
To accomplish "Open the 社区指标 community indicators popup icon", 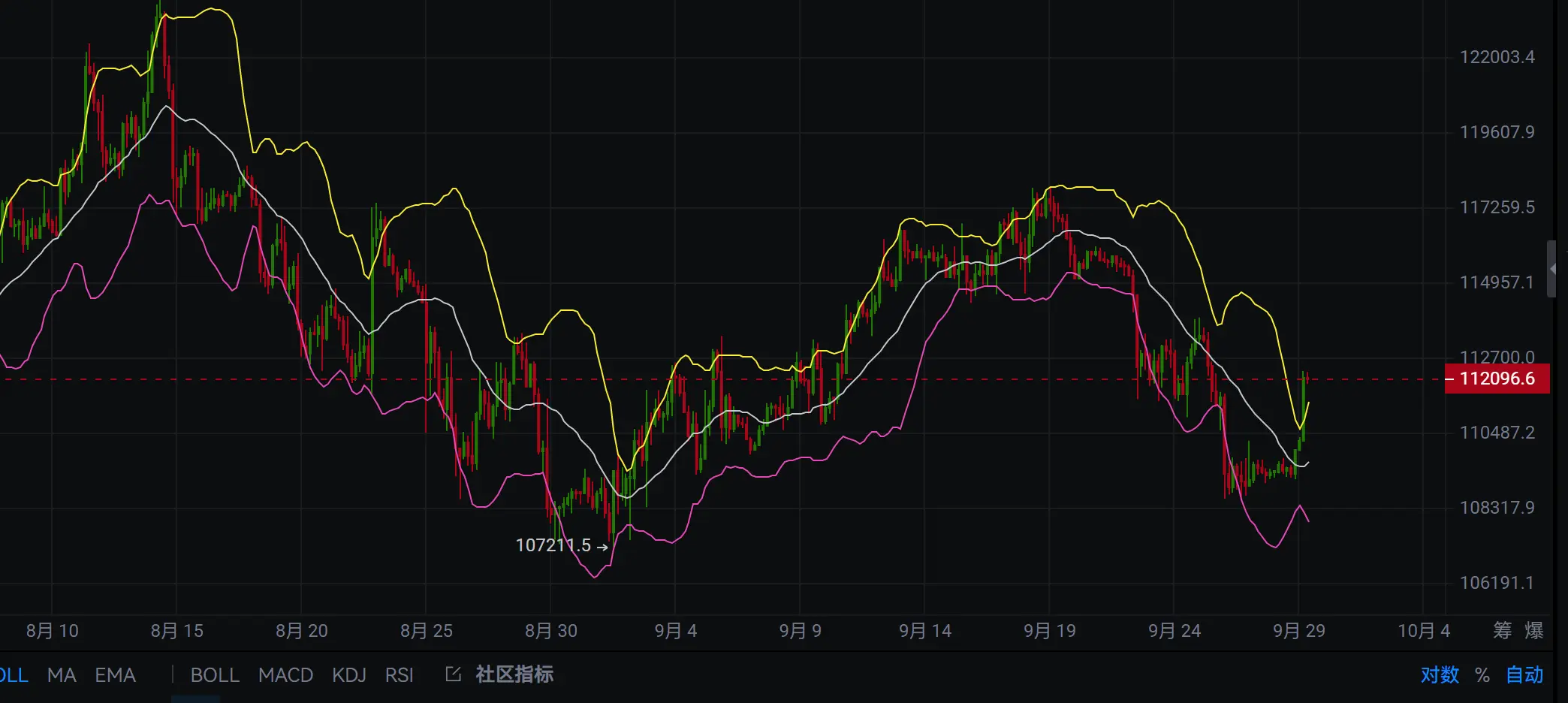I will (453, 674).
